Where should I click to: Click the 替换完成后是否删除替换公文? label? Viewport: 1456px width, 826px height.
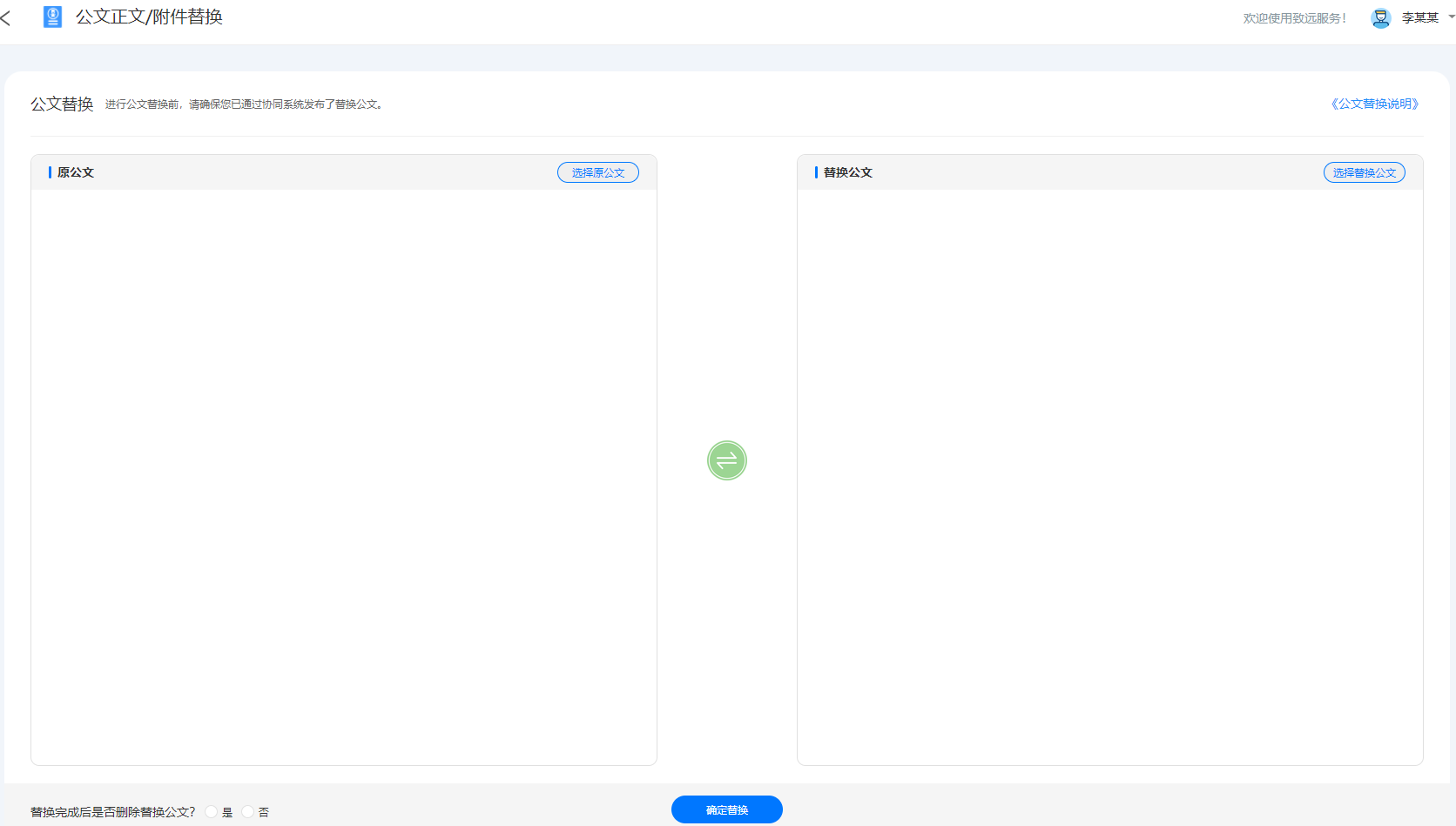[113, 812]
